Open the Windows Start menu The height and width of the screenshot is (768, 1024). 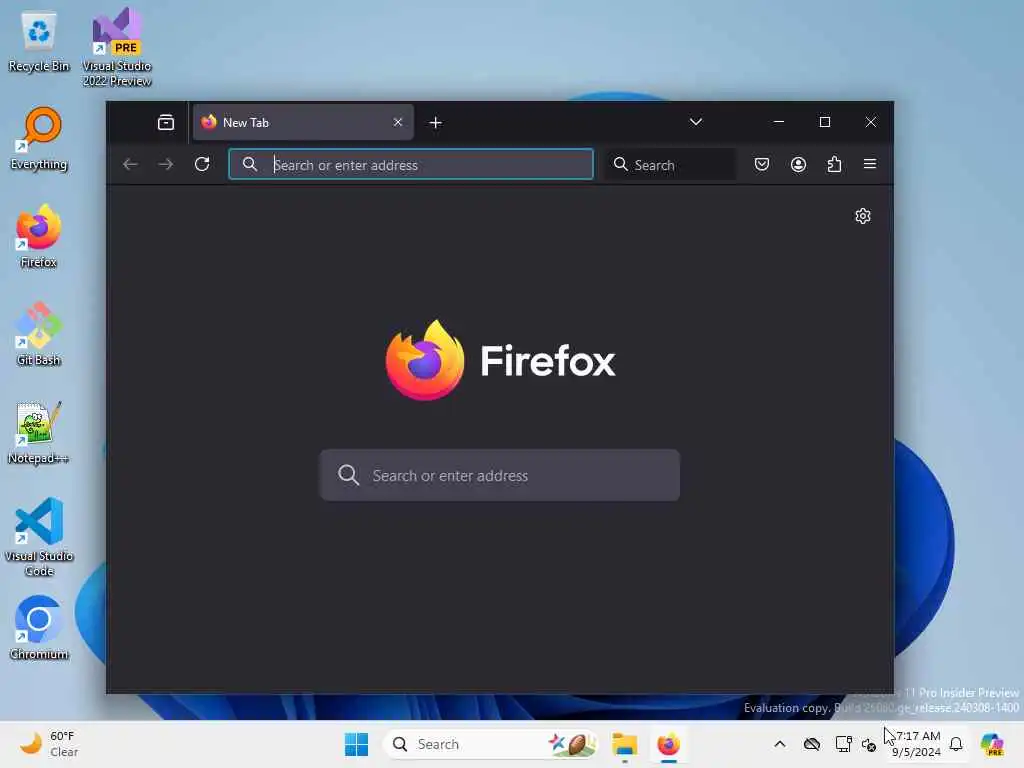coord(357,744)
